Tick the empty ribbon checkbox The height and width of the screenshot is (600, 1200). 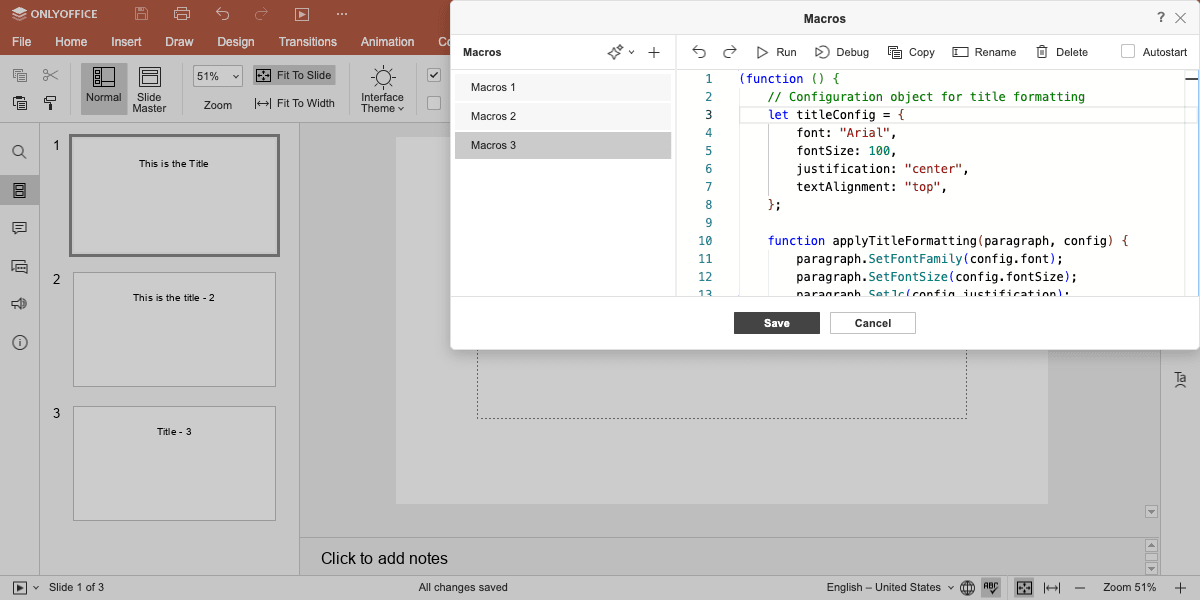tap(434, 102)
